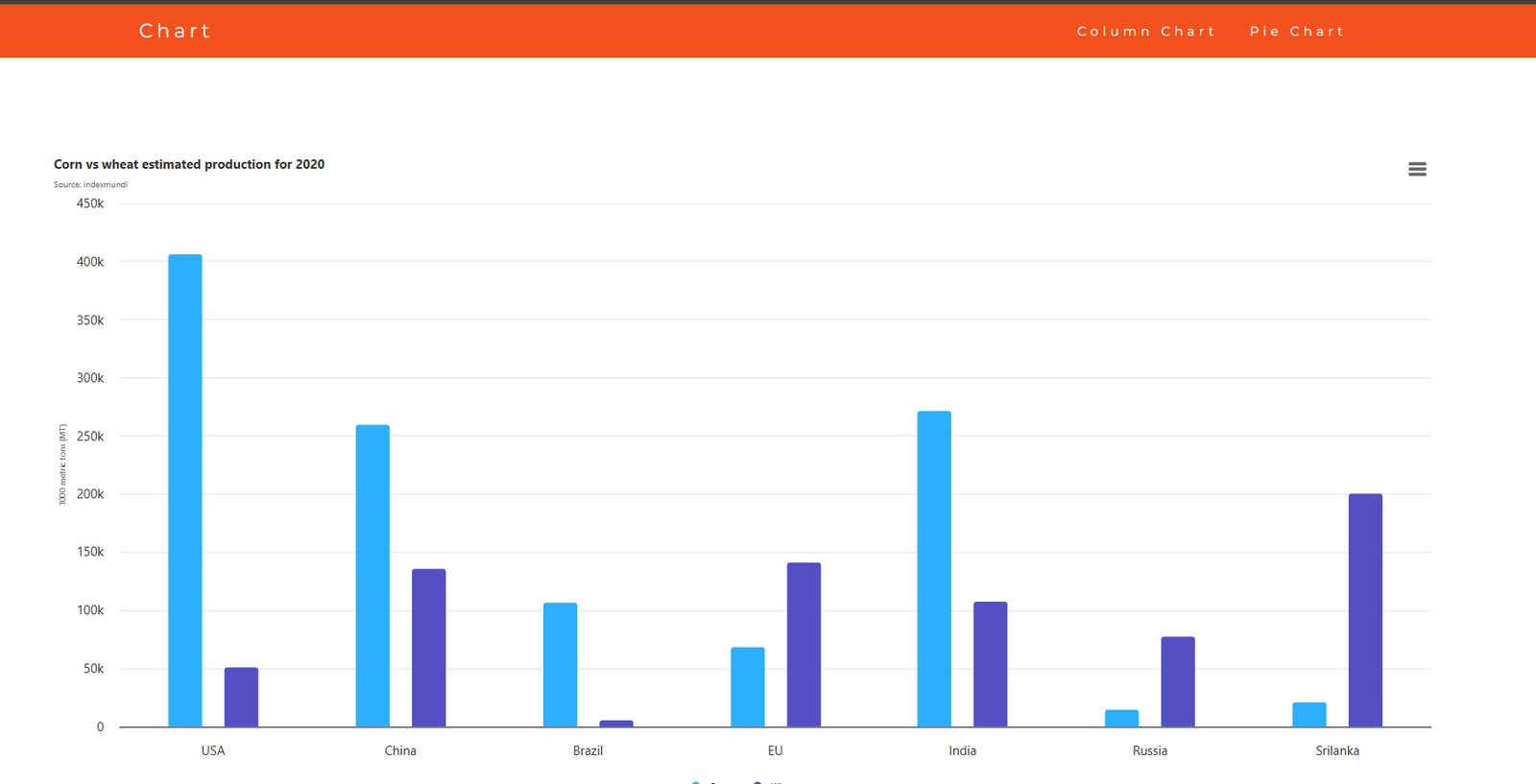Click Brazil's light blue corn bar
1536x784 pixels.
tap(560, 664)
